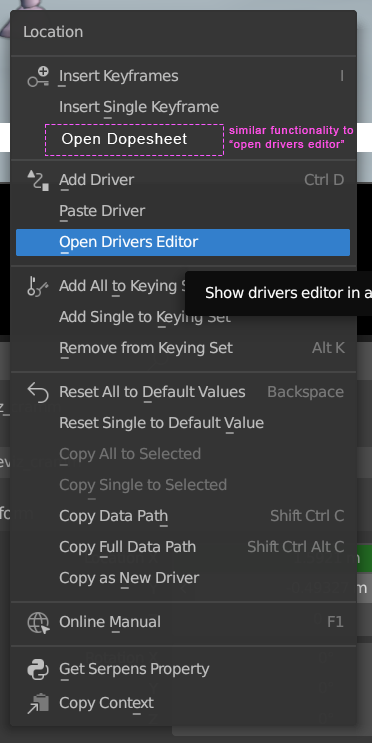Click the grayed Copy All to Selected entry
This screenshot has width=372, height=743.
coord(183,454)
